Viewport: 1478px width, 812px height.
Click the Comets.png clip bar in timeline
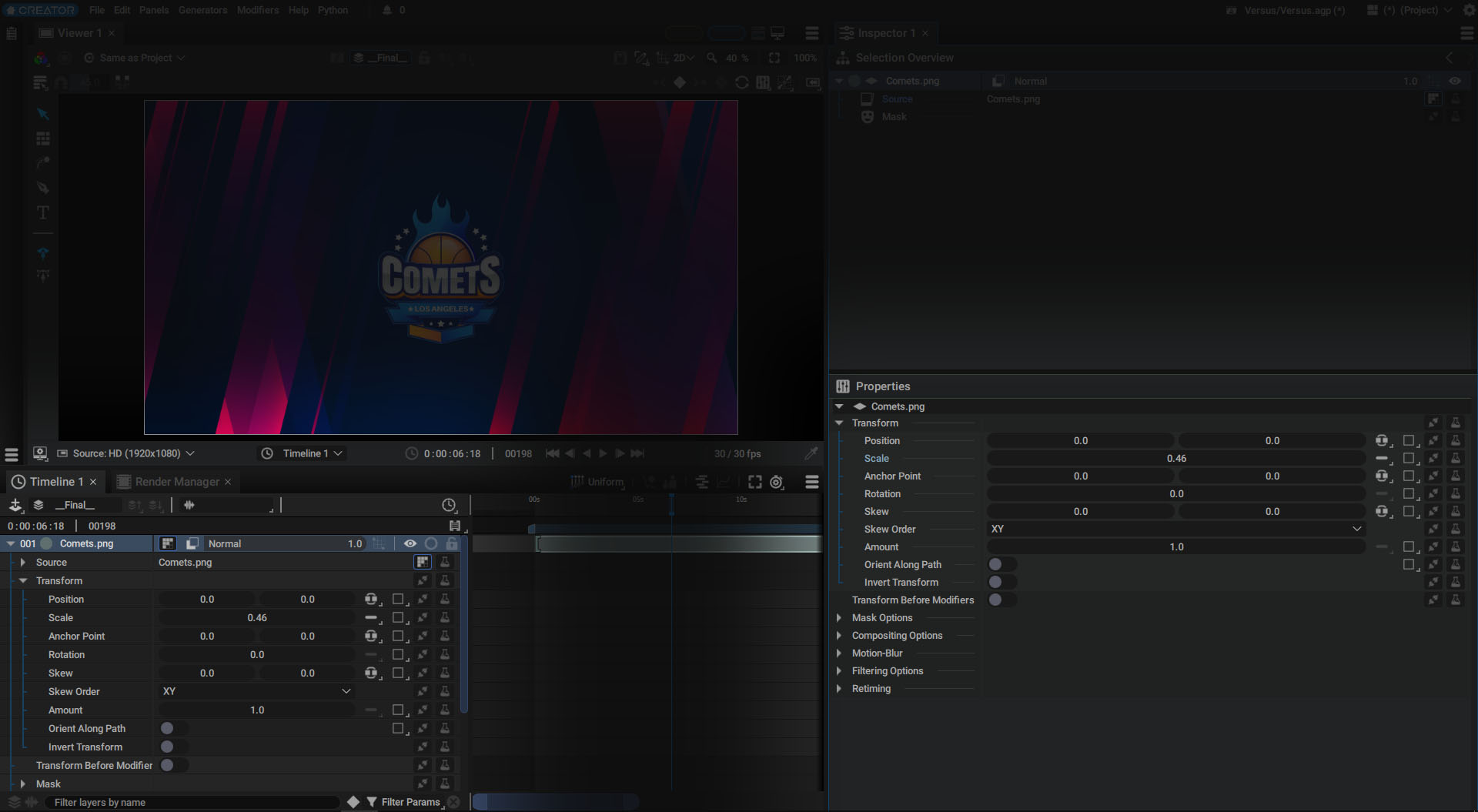pos(679,544)
